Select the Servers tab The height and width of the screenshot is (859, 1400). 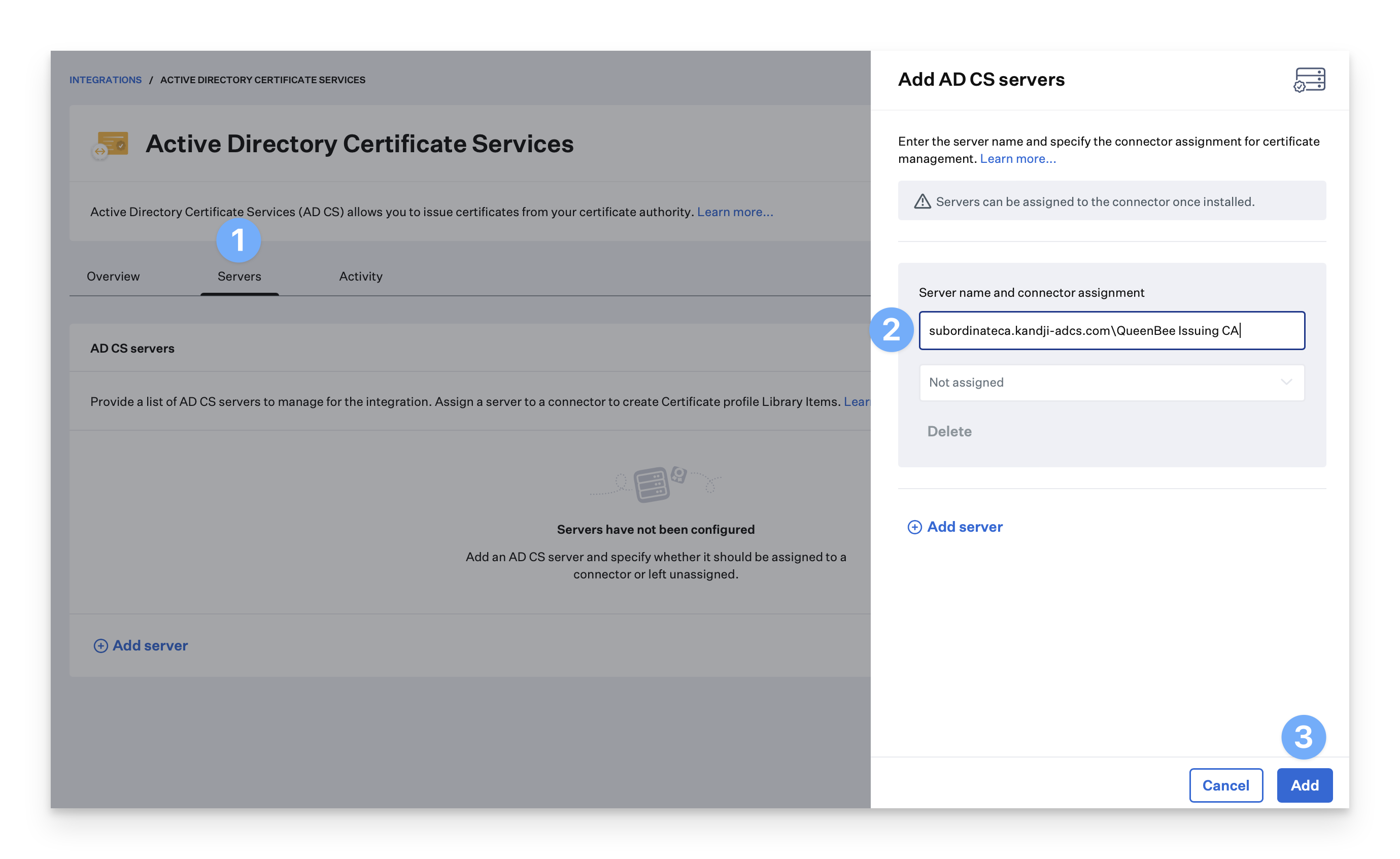point(239,277)
